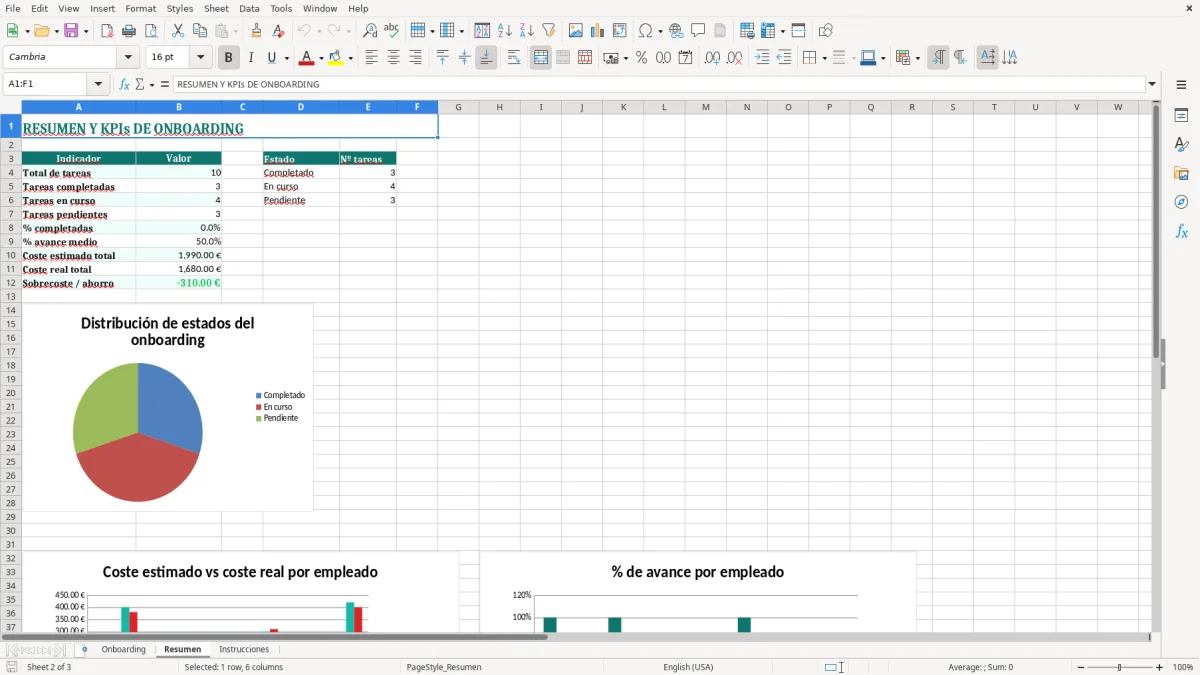Open the Open-file dropdown arrow
The image size is (1200, 675).
click(55, 32)
